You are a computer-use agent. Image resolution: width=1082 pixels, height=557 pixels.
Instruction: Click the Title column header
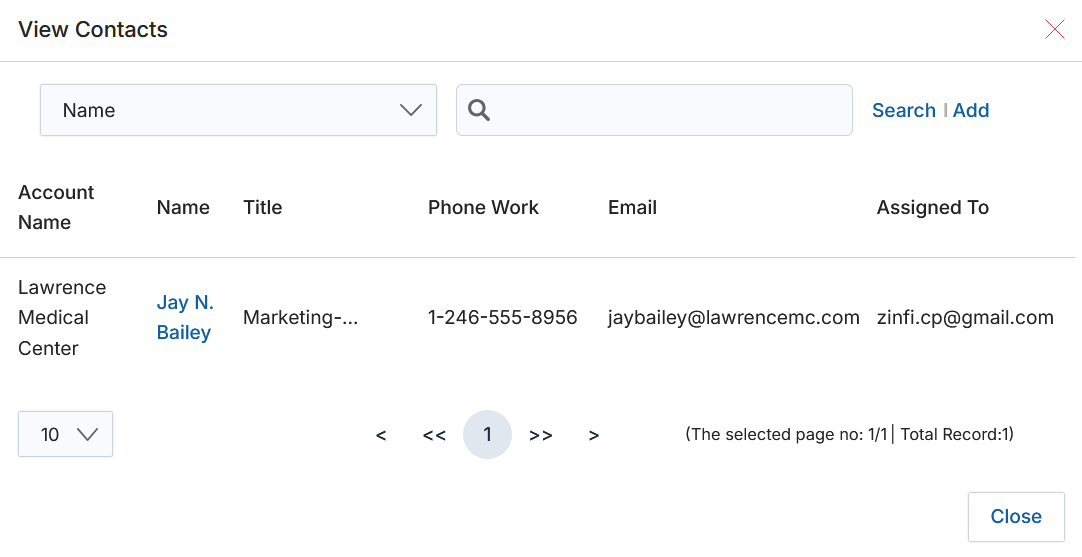click(x=262, y=208)
